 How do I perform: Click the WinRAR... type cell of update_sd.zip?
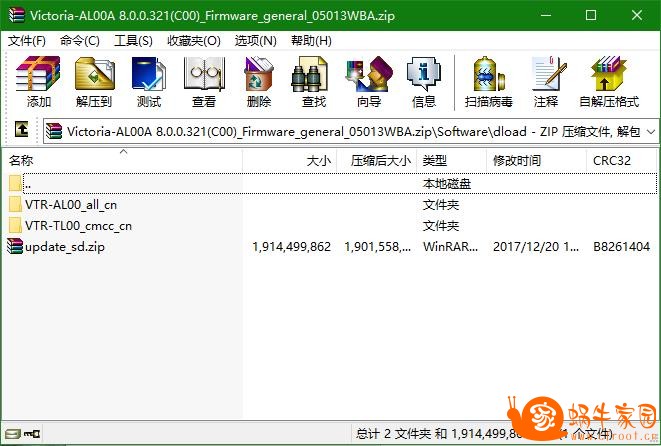tap(450, 247)
